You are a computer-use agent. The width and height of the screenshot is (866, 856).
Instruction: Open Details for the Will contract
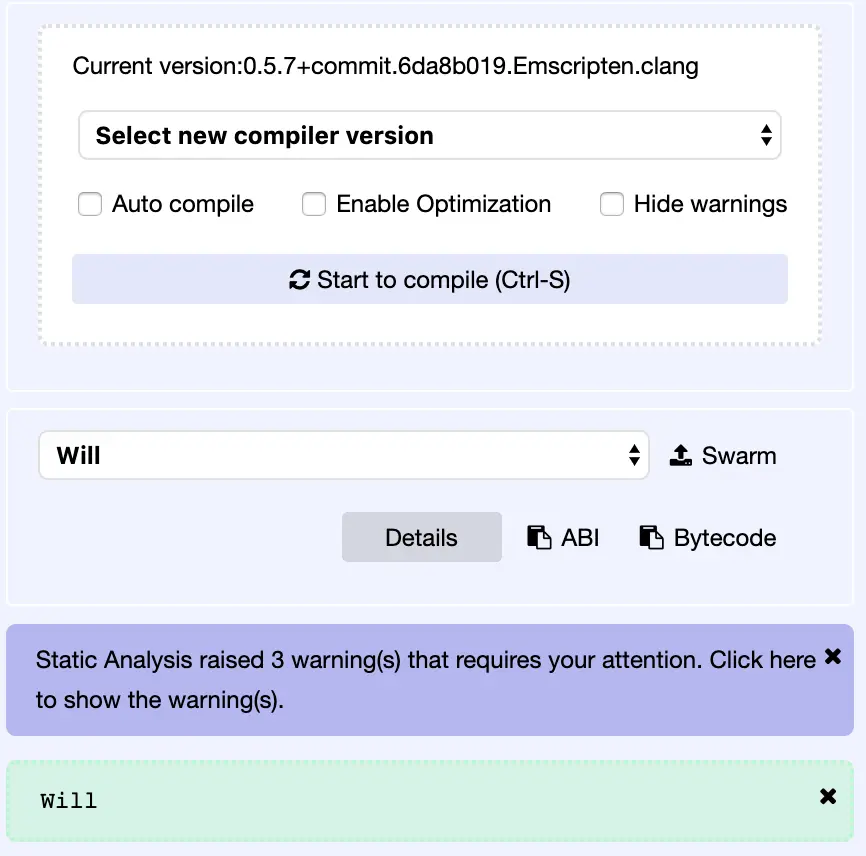tap(421, 537)
